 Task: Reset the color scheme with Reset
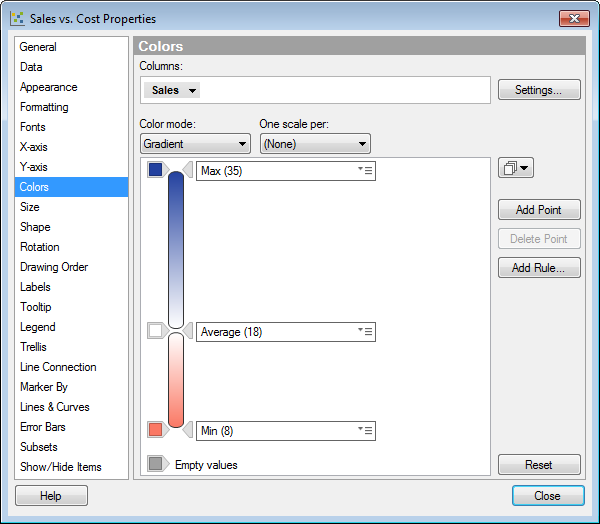pyautogui.click(x=539, y=465)
